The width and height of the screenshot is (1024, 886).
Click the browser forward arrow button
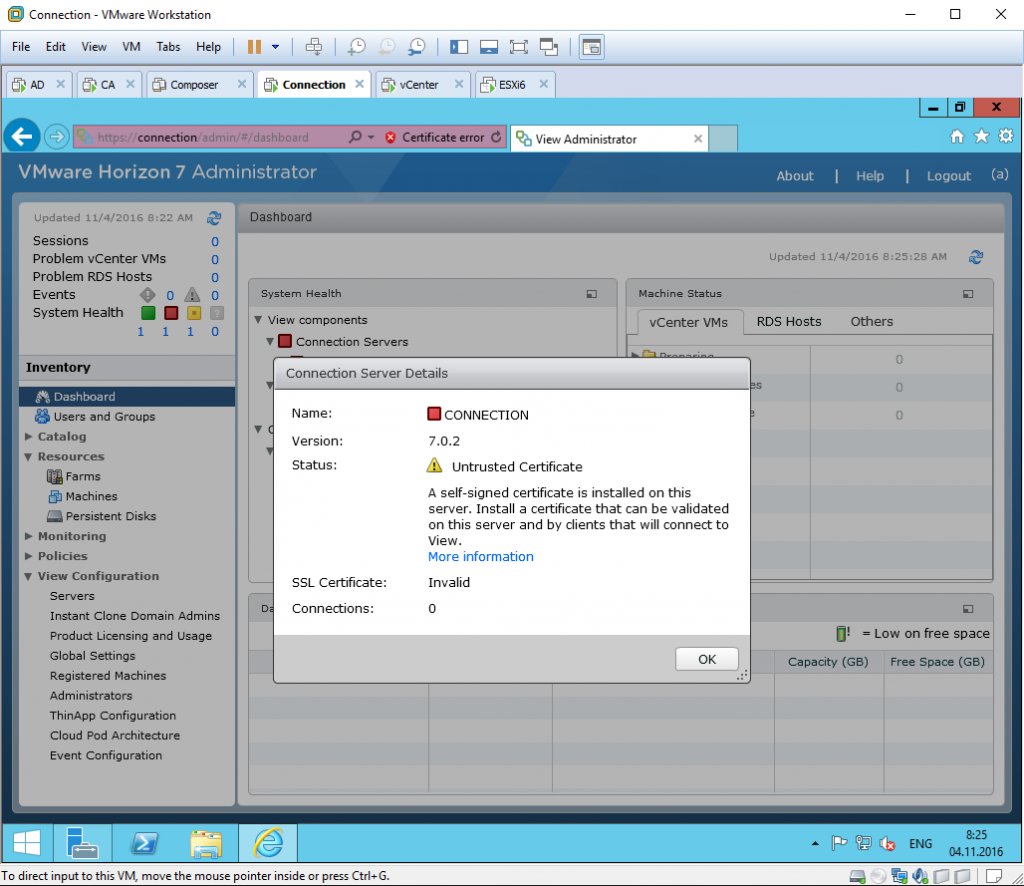[57, 136]
